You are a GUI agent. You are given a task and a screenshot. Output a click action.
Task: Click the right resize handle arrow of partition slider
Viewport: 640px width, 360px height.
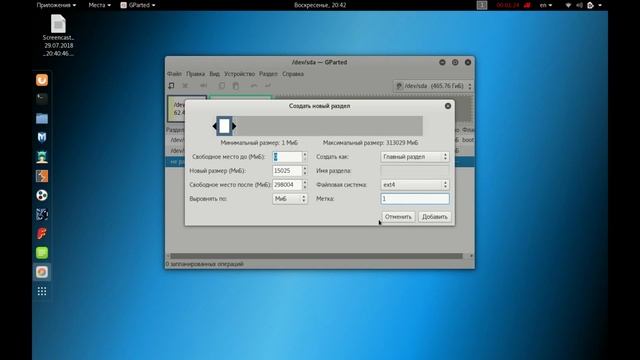pyautogui.click(x=234, y=126)
